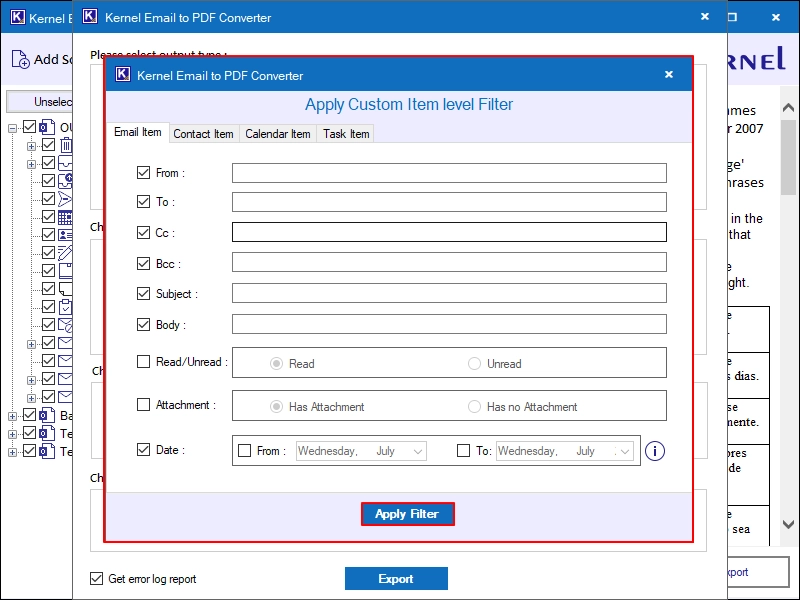Uncheck the Subject filter checkbox

click(143, 293)
